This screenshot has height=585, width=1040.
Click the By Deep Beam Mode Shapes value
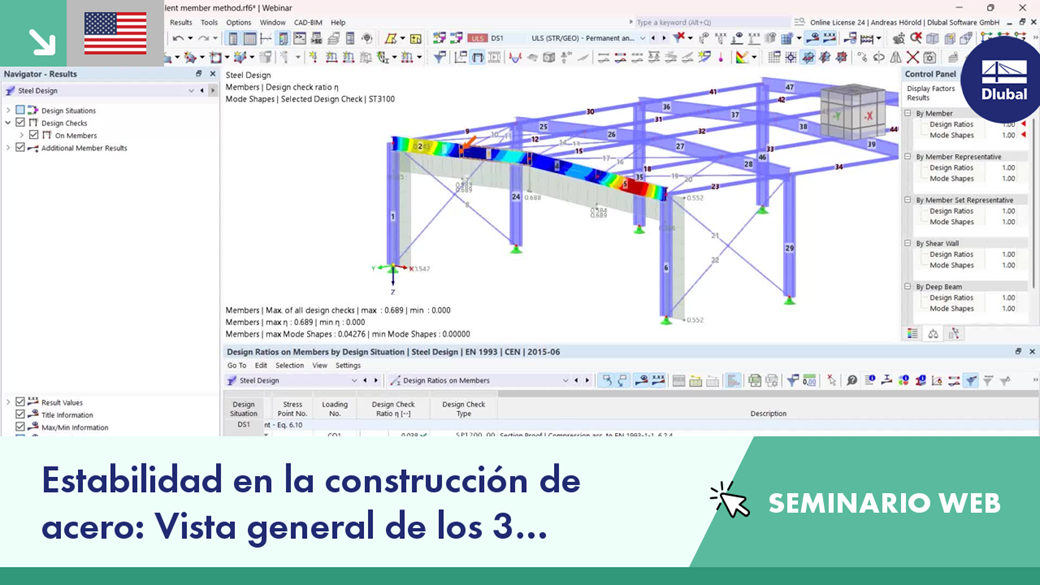coord(1008,308)
